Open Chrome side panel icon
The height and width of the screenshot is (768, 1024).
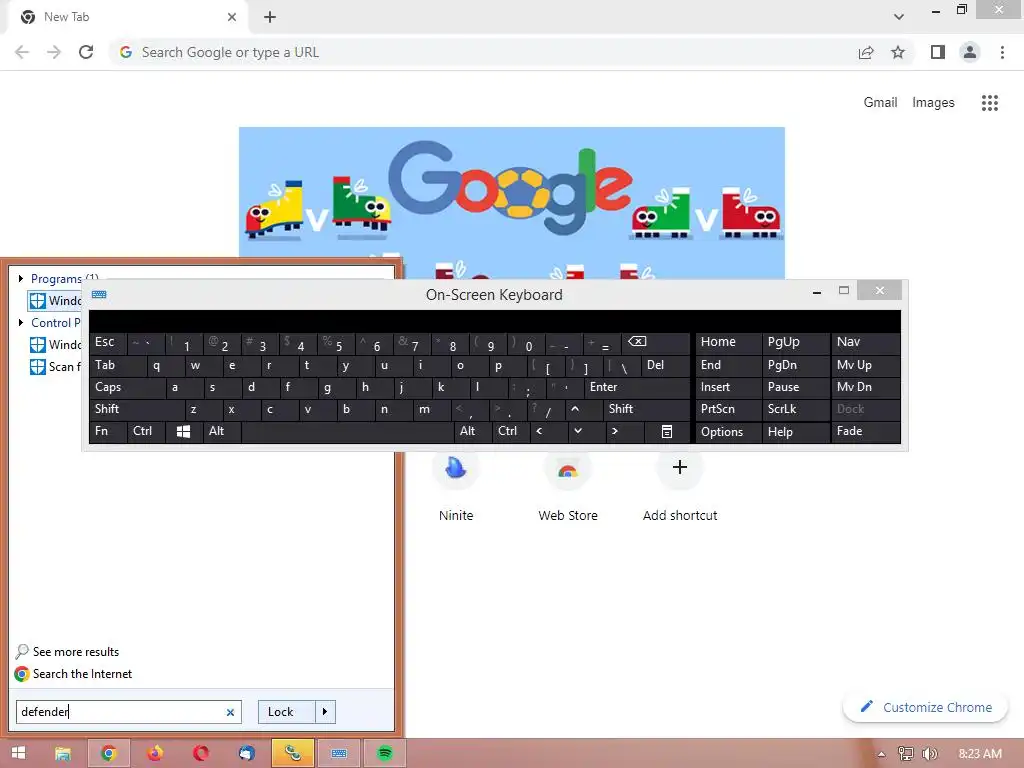coord(938,52)
